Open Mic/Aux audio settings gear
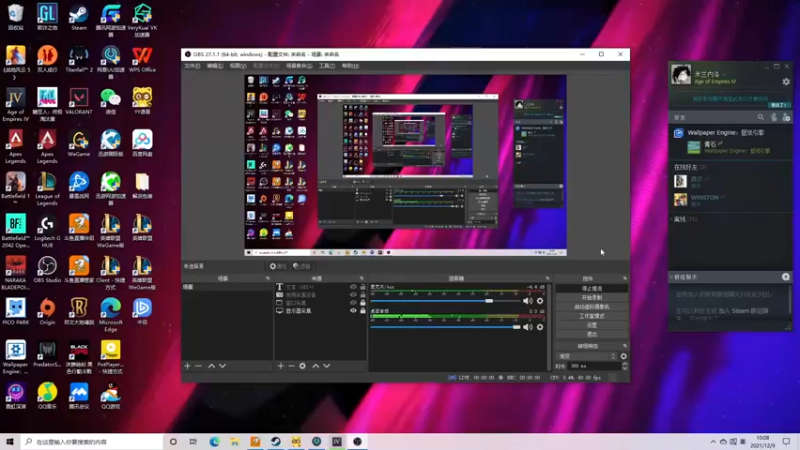The width and height of the screenshot is (800, 450). tap(540, 301)
